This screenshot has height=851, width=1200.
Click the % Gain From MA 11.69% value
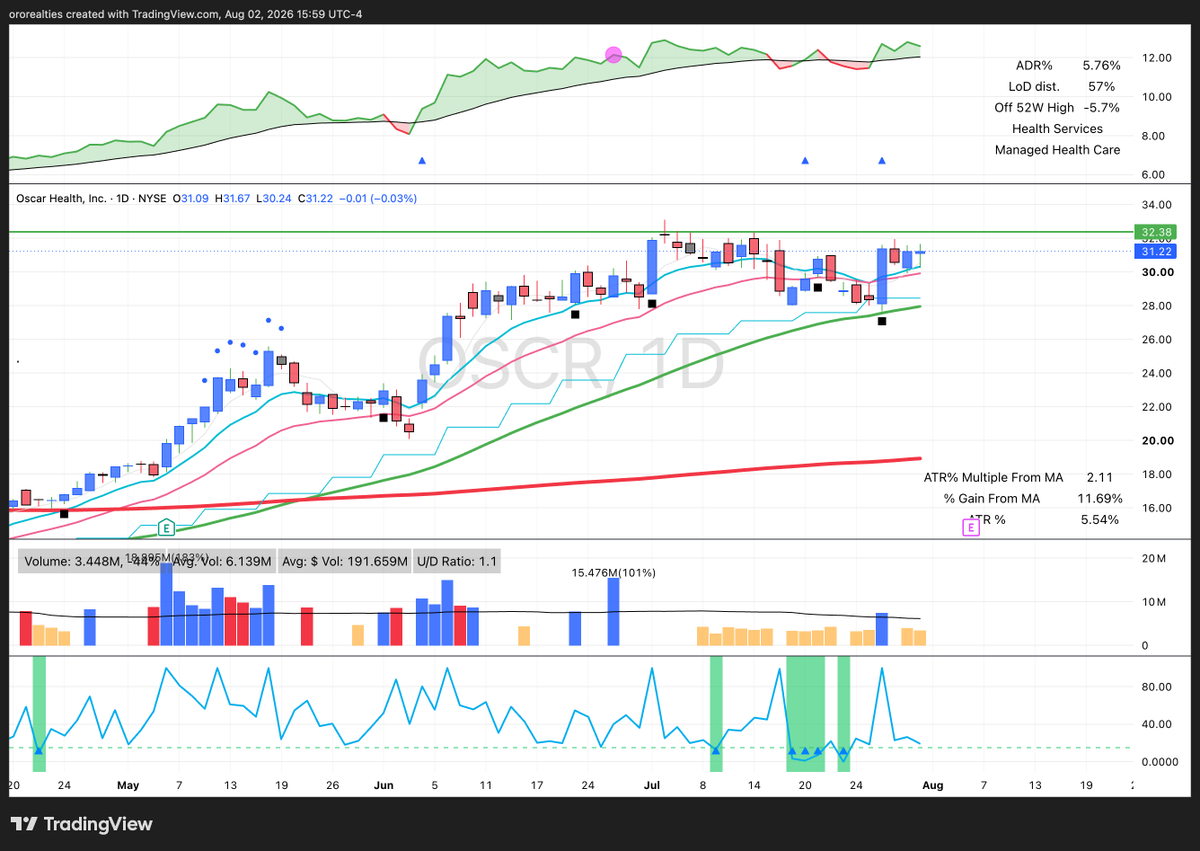pyautogui.click(x=1101, y=498)
